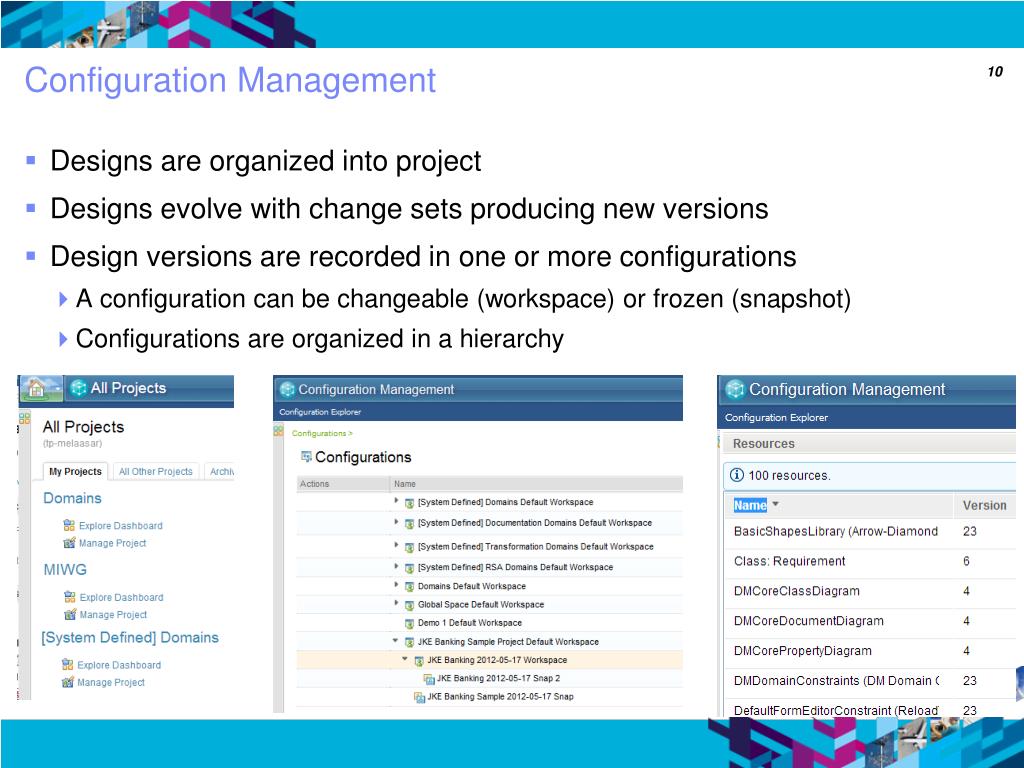Click workspace icon of JKE Banking 2012-05-17 Workspace
Screen dimensions: 1024x768
click(x=419, y=661)
